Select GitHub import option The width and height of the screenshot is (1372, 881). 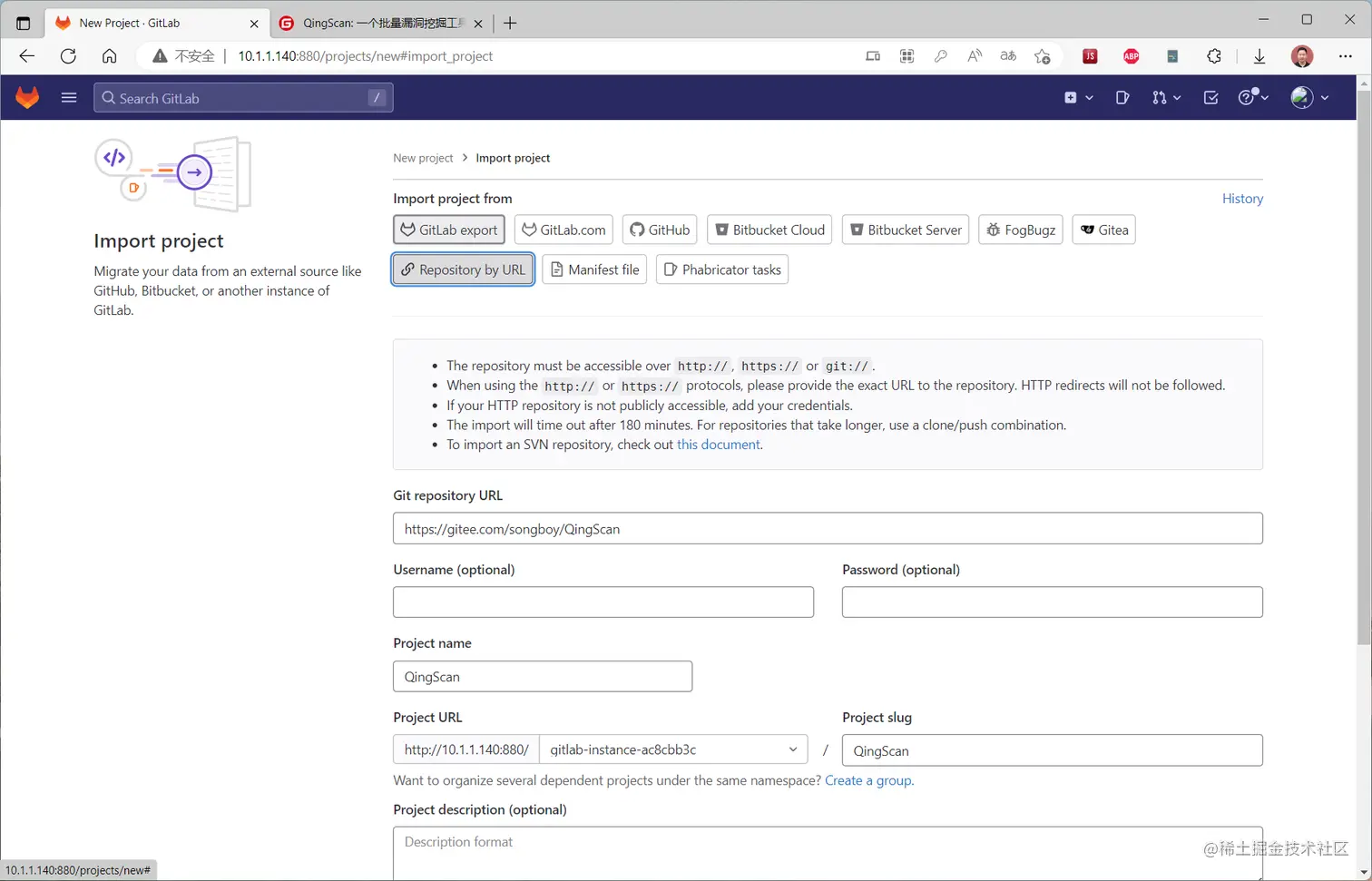pyautogui.click(x=660, y=230)
